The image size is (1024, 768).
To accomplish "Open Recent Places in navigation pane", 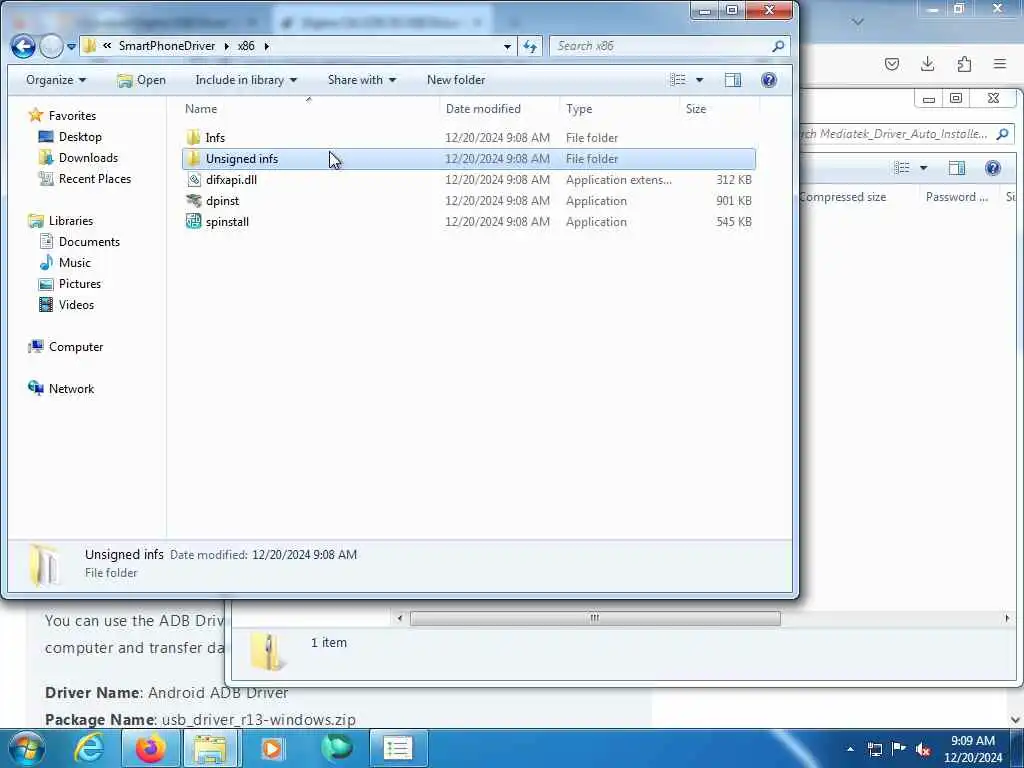I will click(95, 178).
